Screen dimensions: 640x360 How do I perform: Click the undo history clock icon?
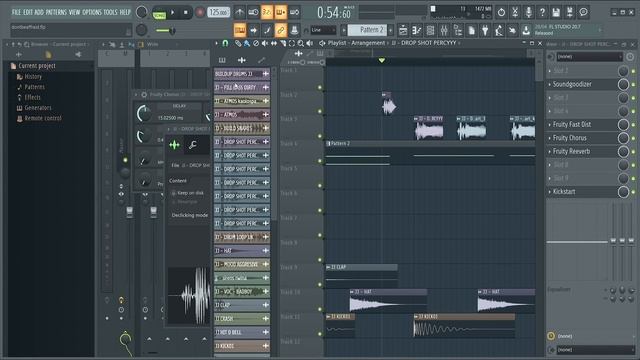[501, 13]
